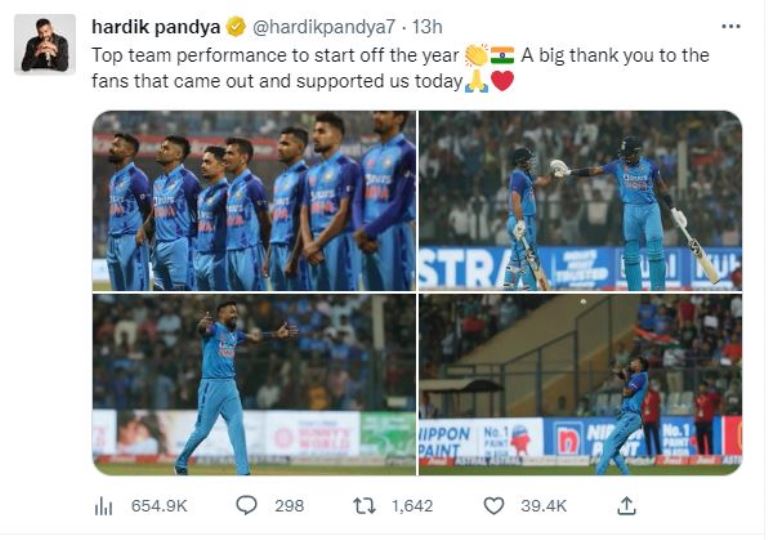Image resolution: width=768 pixels, height=540 pixels.
Task: Open the photo of player with arms outstretched
Action: [x=254, y=384]
